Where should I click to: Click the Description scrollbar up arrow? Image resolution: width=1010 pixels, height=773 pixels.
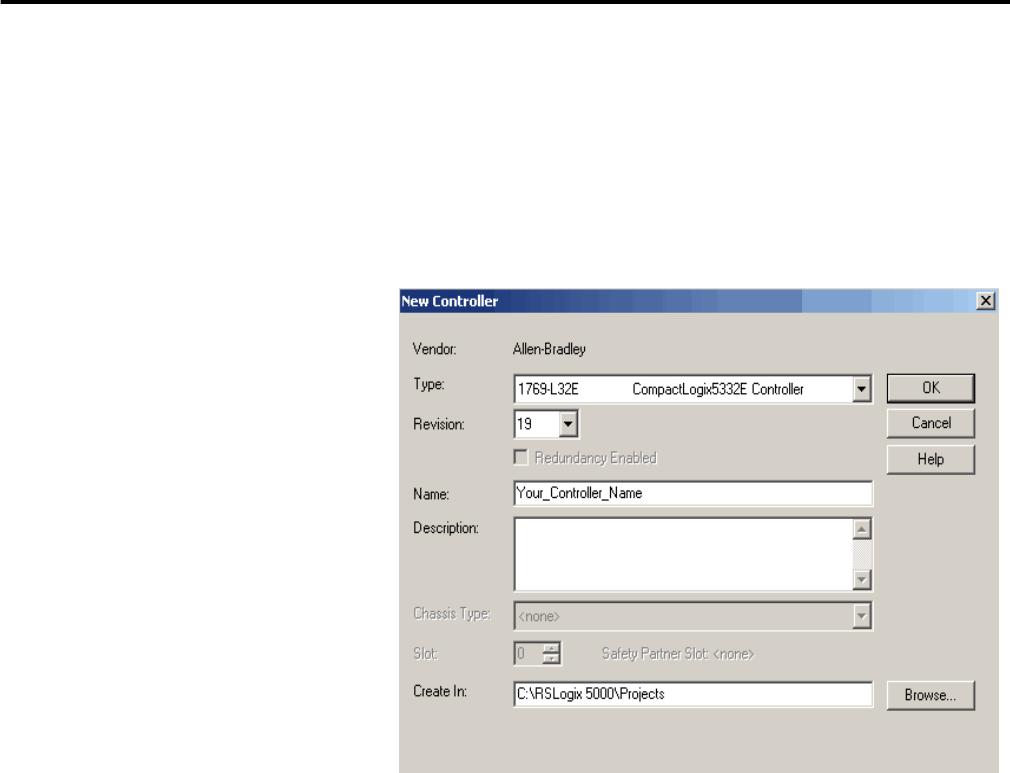tap(862, 529)
